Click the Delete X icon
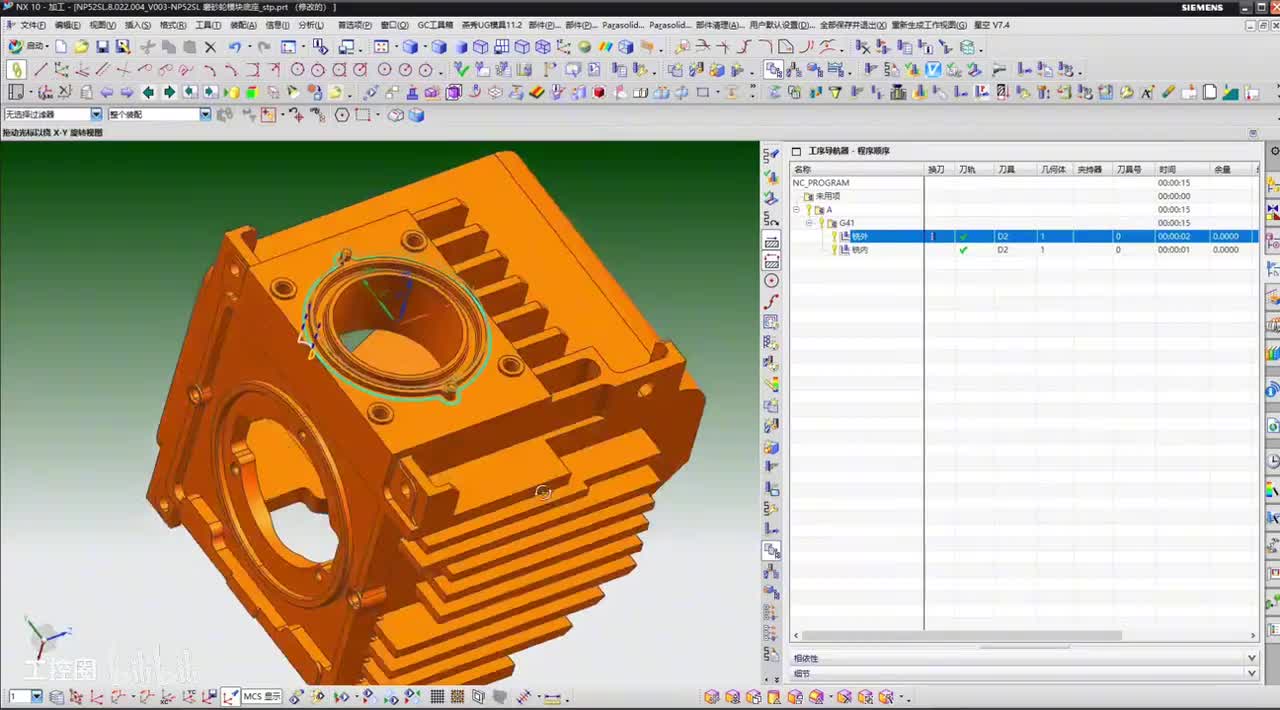This screenshot has height=710, width=1280. [x=210, y=47]
